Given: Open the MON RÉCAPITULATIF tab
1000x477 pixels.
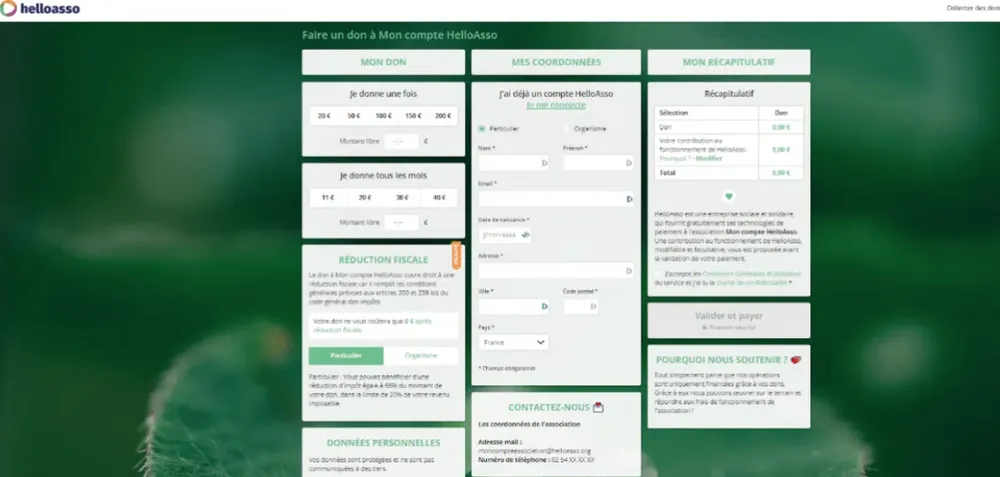Looking at the screenshot, I should [x=729, y=62].
